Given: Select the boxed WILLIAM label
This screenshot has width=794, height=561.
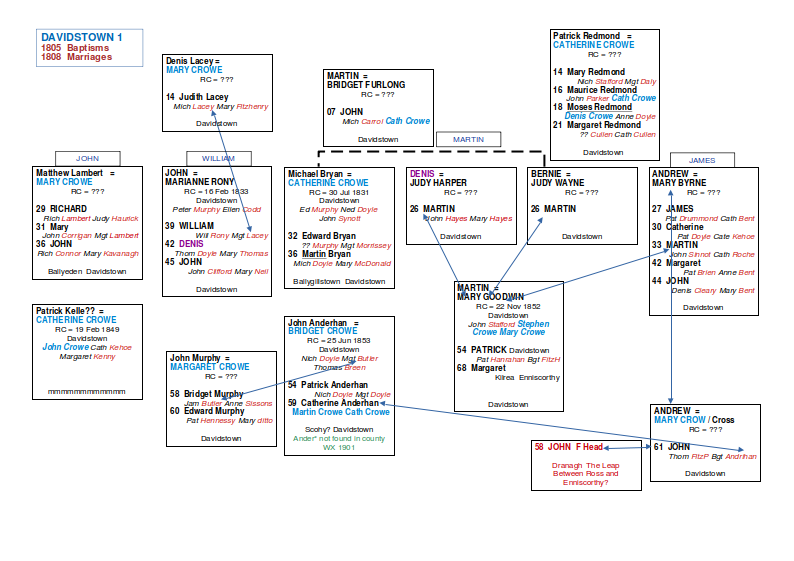Looking at the screenshot, I should (217, 158).
